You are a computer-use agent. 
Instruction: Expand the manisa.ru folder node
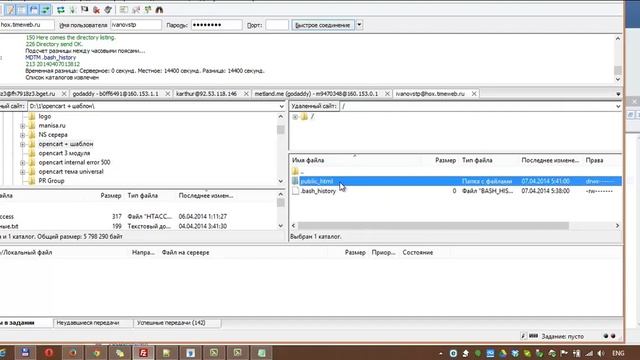point(23,126)
